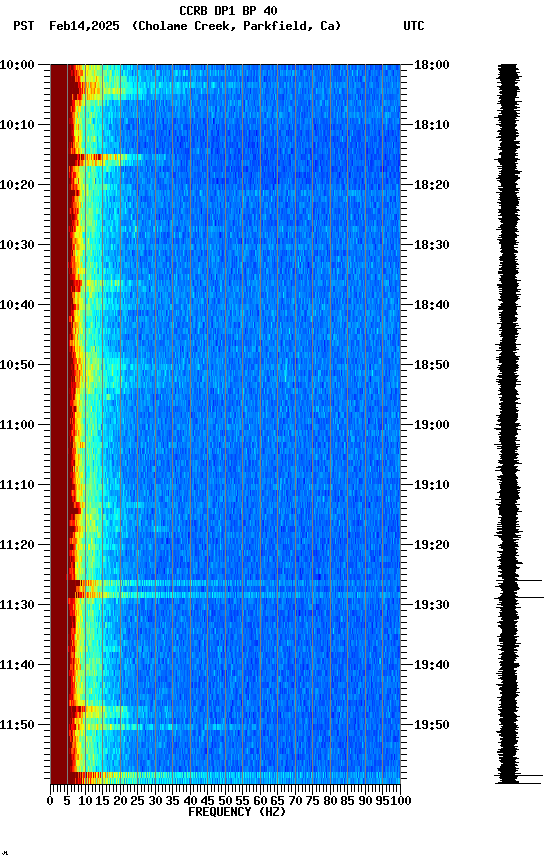552x864 pixels.
Task: Select the 11:20 PST time label
Action: point(17,546)
